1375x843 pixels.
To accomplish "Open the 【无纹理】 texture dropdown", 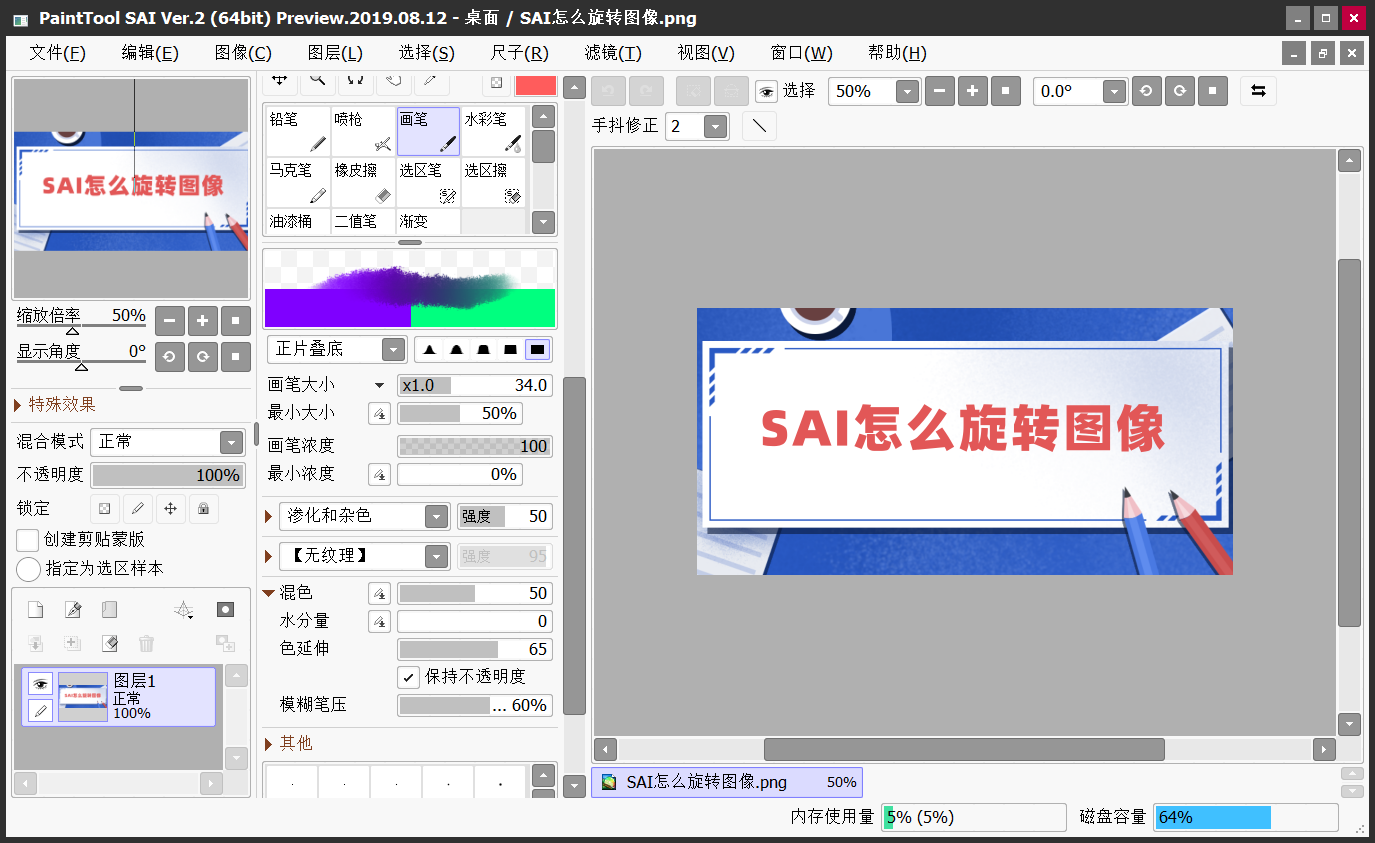I will pos(364,556).
